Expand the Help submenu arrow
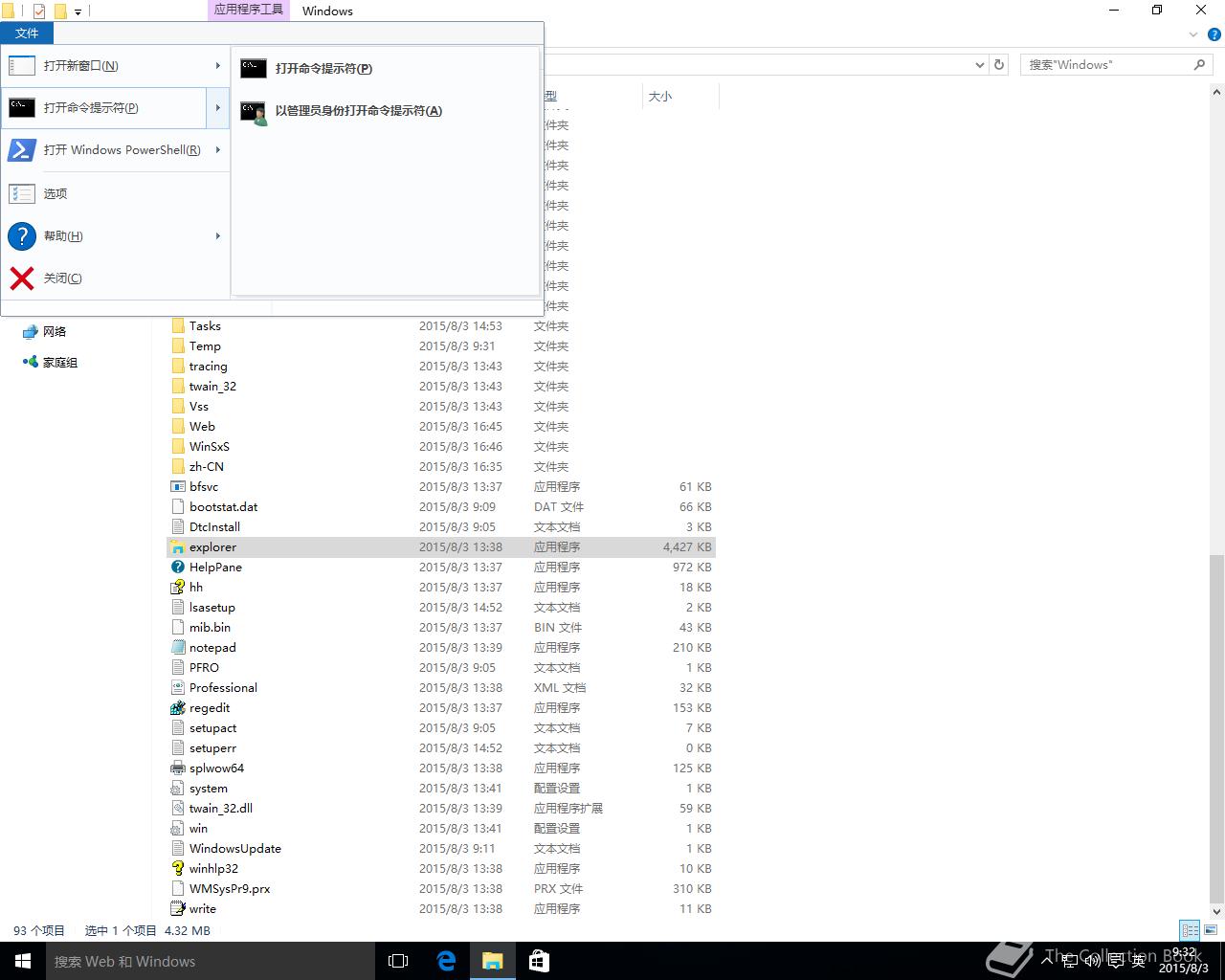The width and height of the screenshot is (1225, 980). click(218, 235)
